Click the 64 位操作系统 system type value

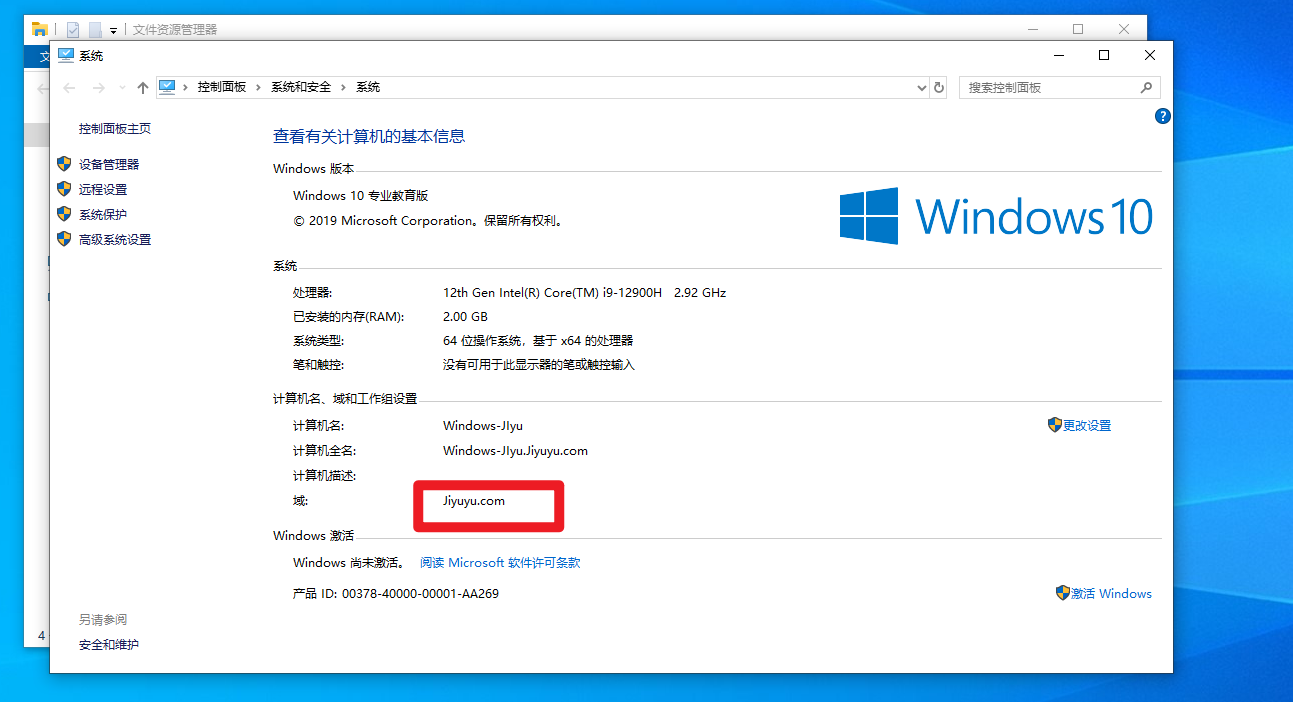pyautogui.click(x=538, y=341)
